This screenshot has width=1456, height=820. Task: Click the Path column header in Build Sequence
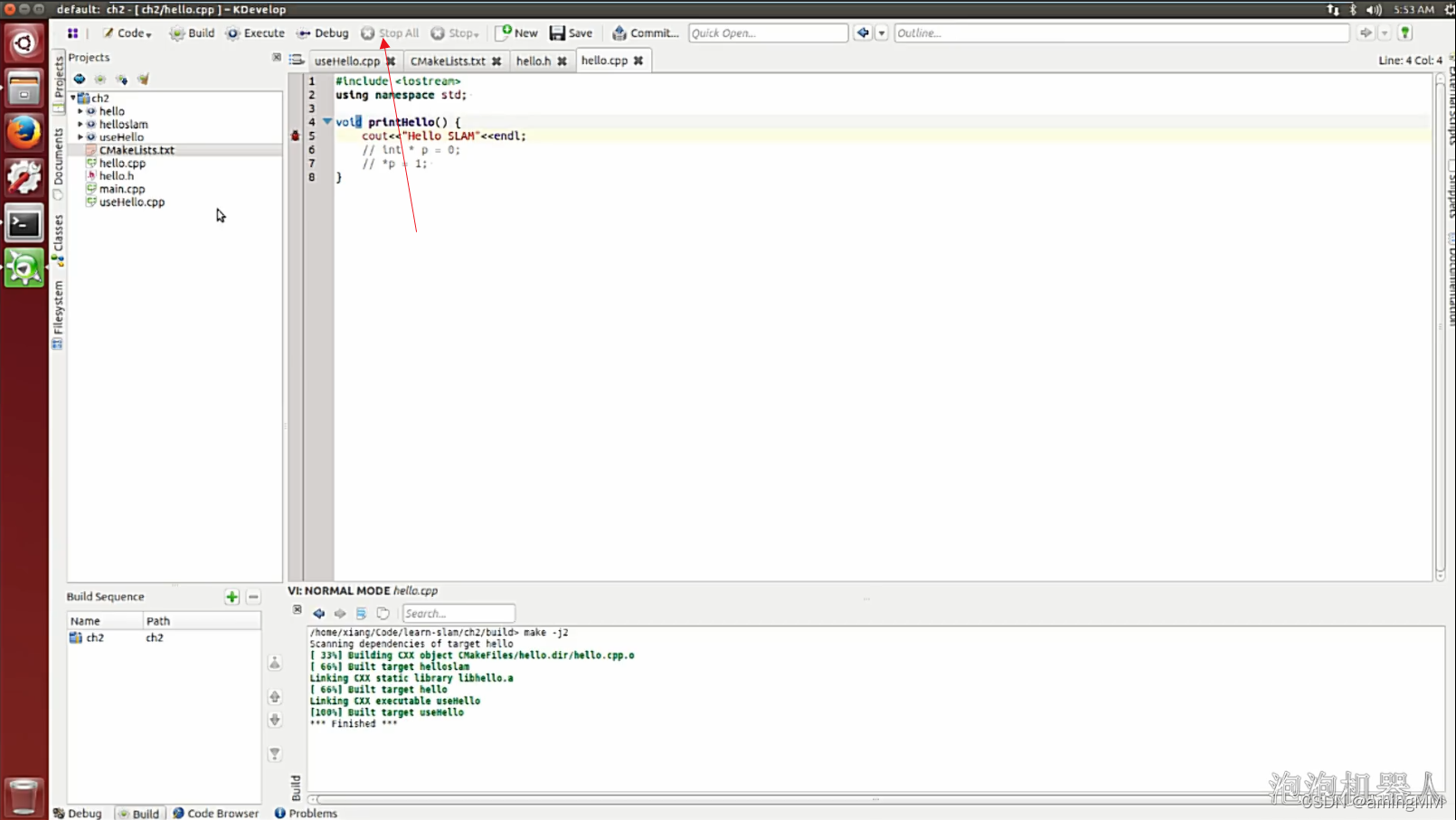[202, 621]
